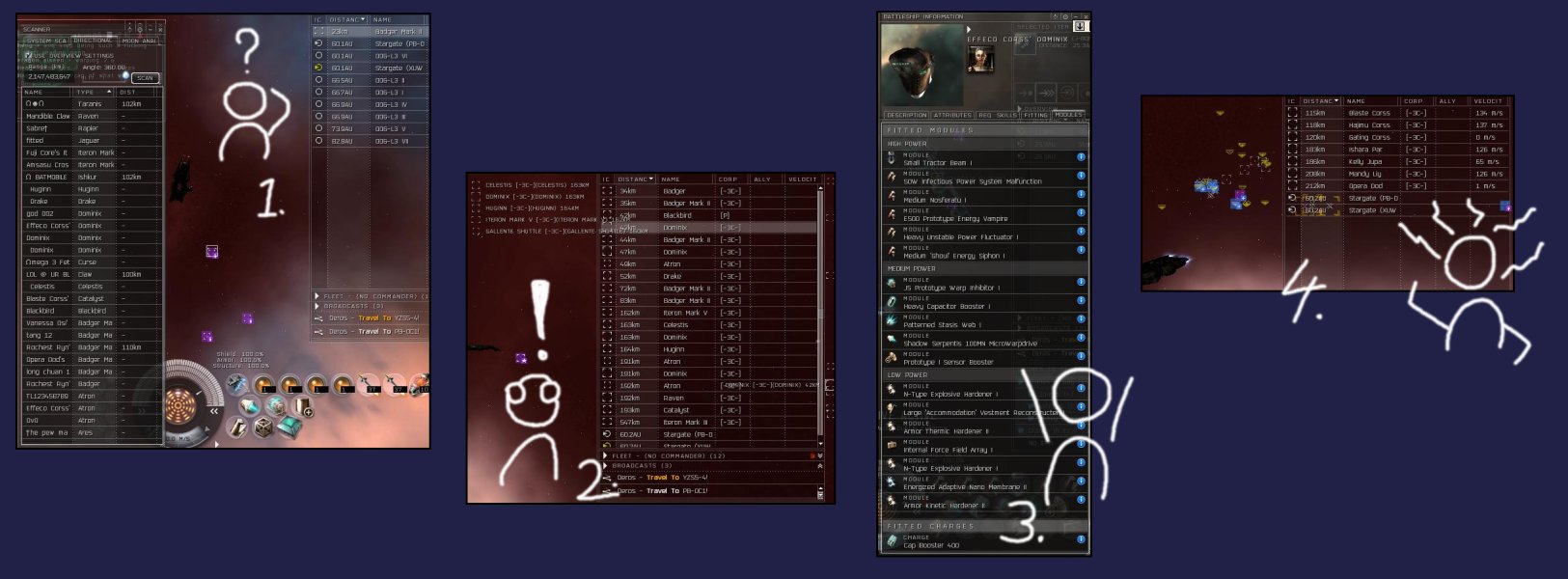Select the Mandy Uy row in panel 4

point(1399,174)
